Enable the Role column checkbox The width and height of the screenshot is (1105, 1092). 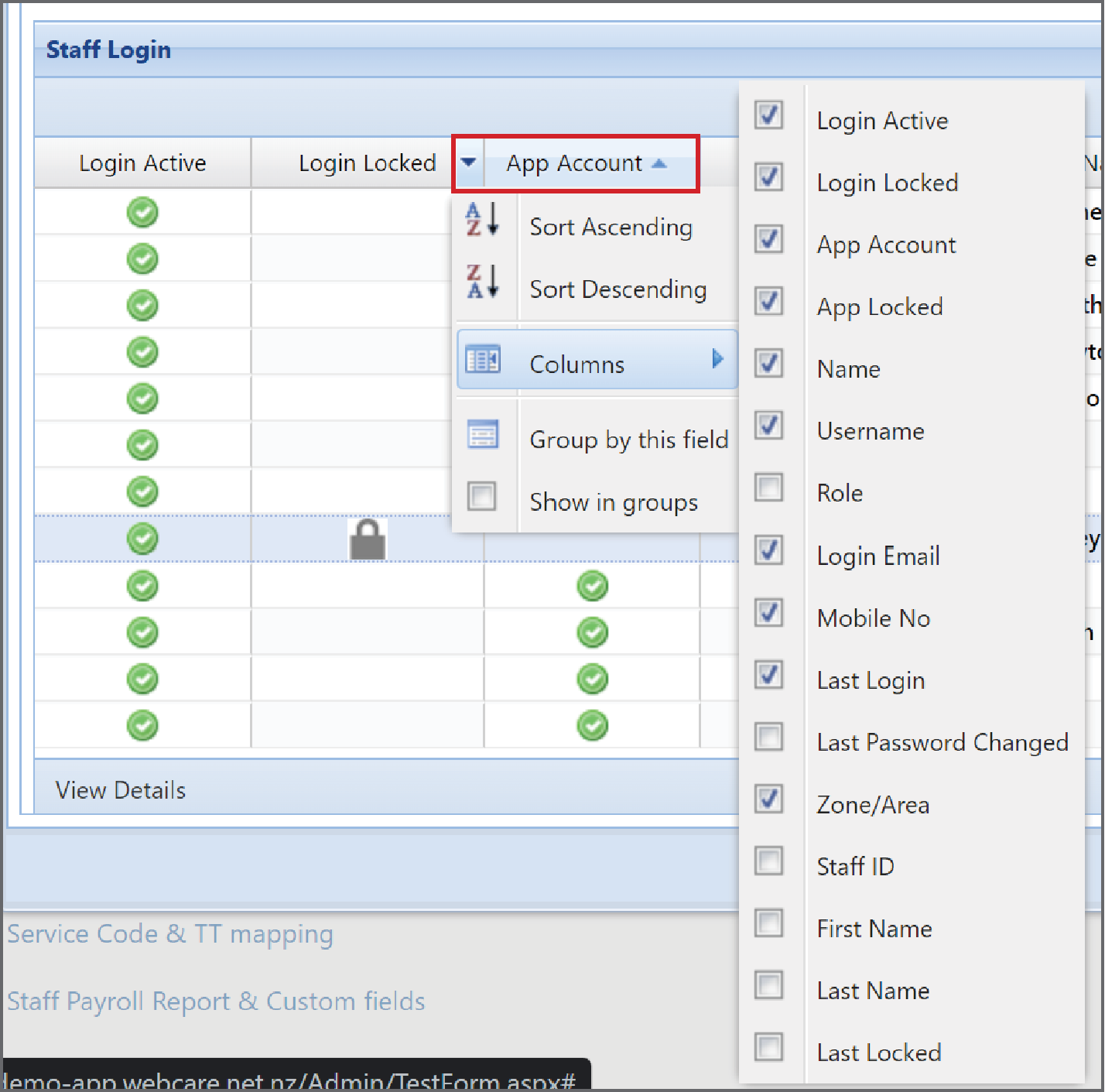(768, 488)
